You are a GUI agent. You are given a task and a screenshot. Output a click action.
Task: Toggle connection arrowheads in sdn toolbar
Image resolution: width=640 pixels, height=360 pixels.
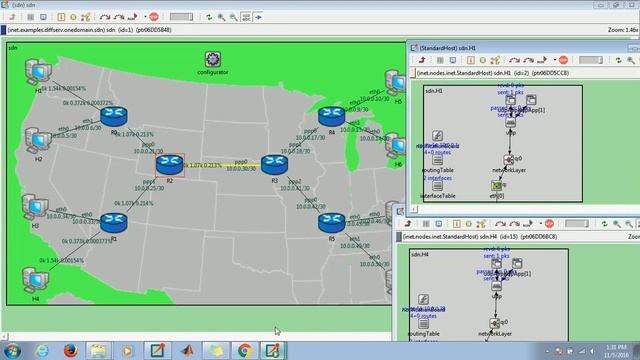coord(258,17)
